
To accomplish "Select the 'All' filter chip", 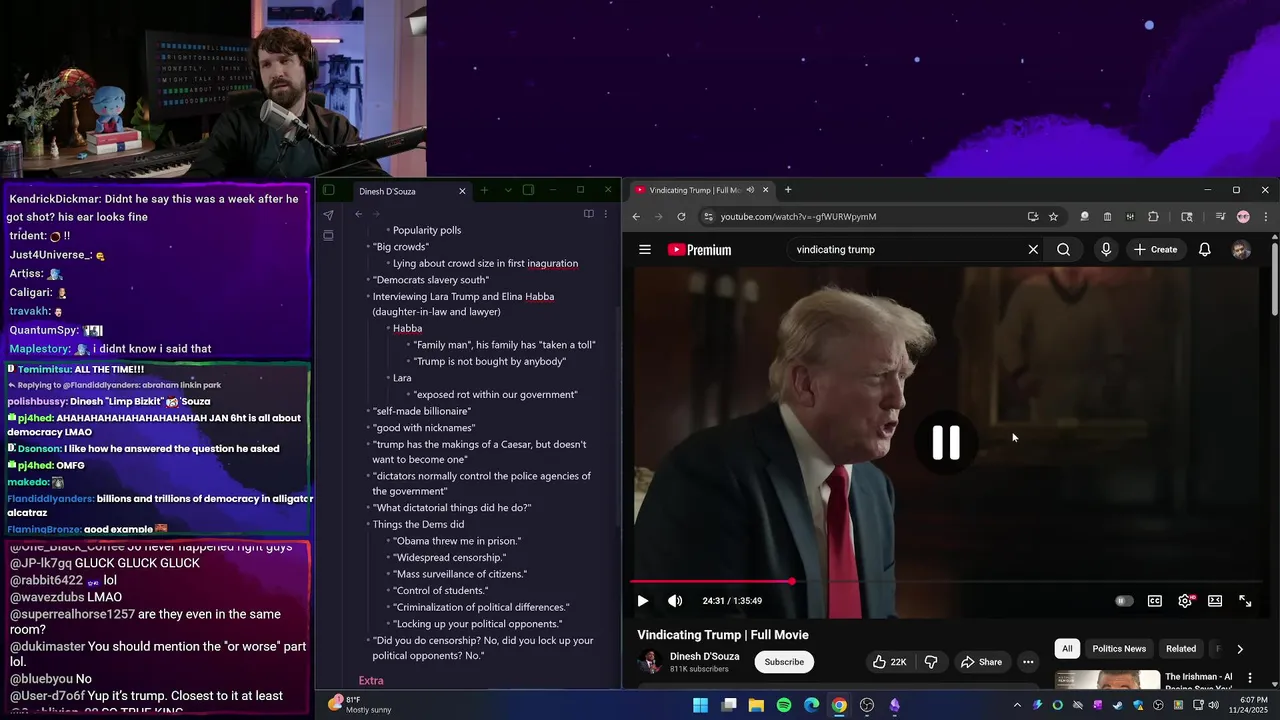I will point(1067,649).
